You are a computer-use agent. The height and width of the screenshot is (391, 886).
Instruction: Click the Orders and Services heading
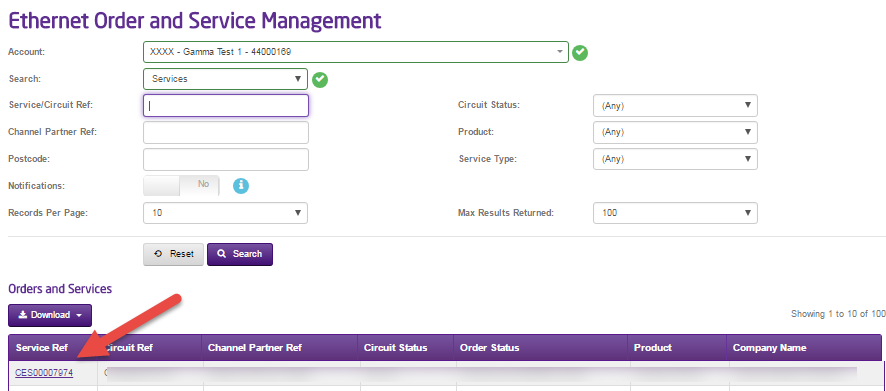(60, 289)
